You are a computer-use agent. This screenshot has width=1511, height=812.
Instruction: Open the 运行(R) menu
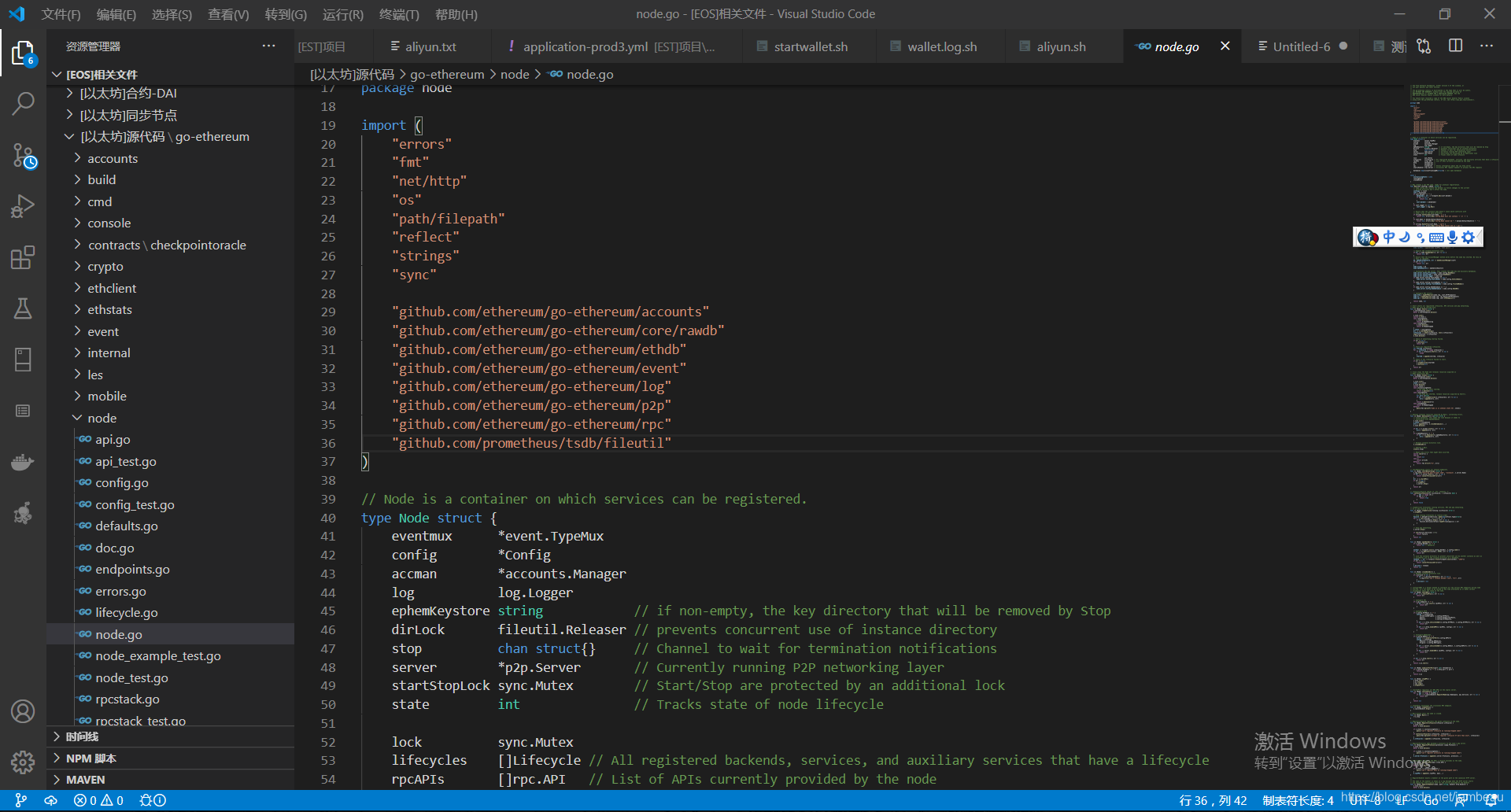[343, 14]
